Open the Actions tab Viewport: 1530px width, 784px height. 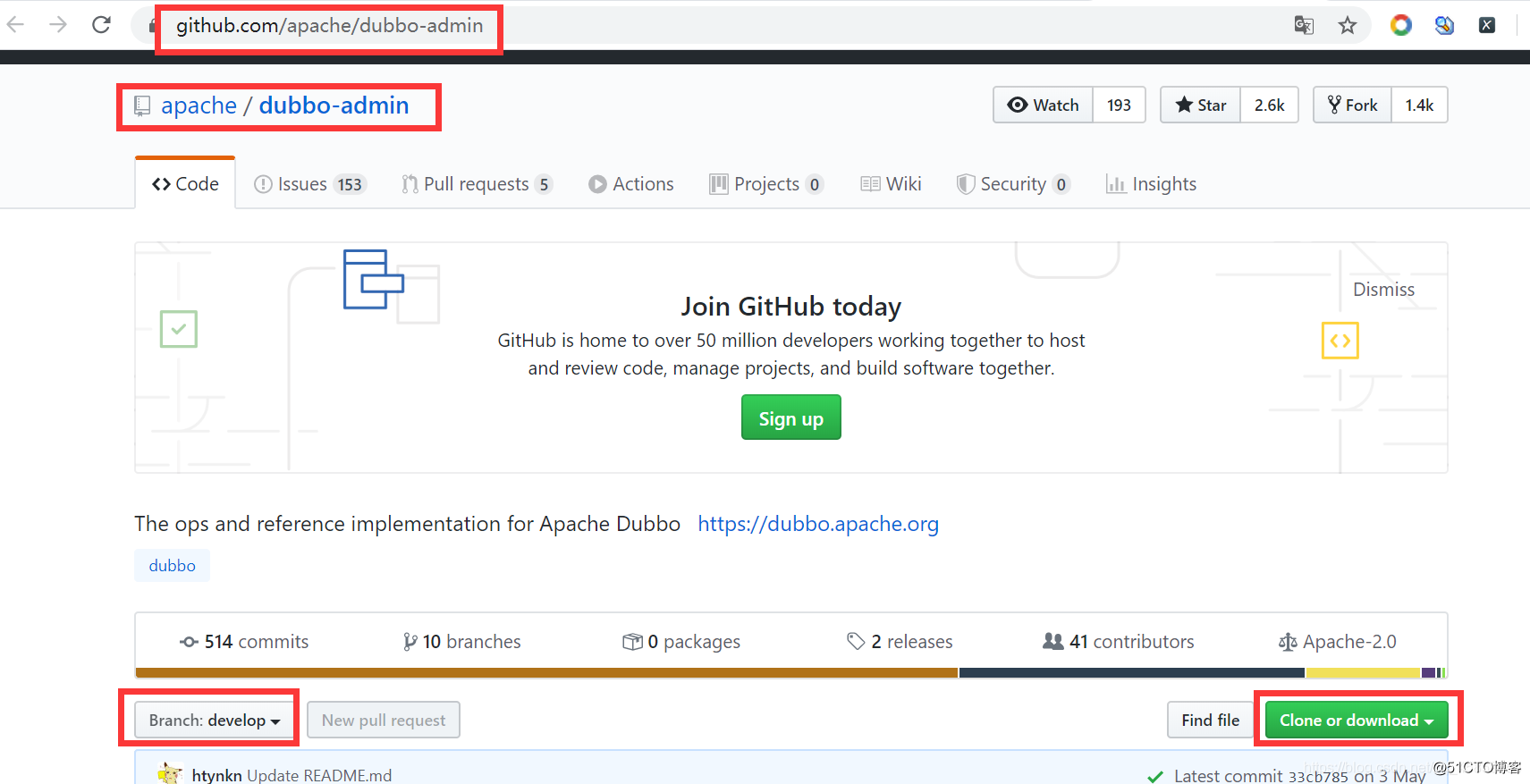click(x=631, y=184)
